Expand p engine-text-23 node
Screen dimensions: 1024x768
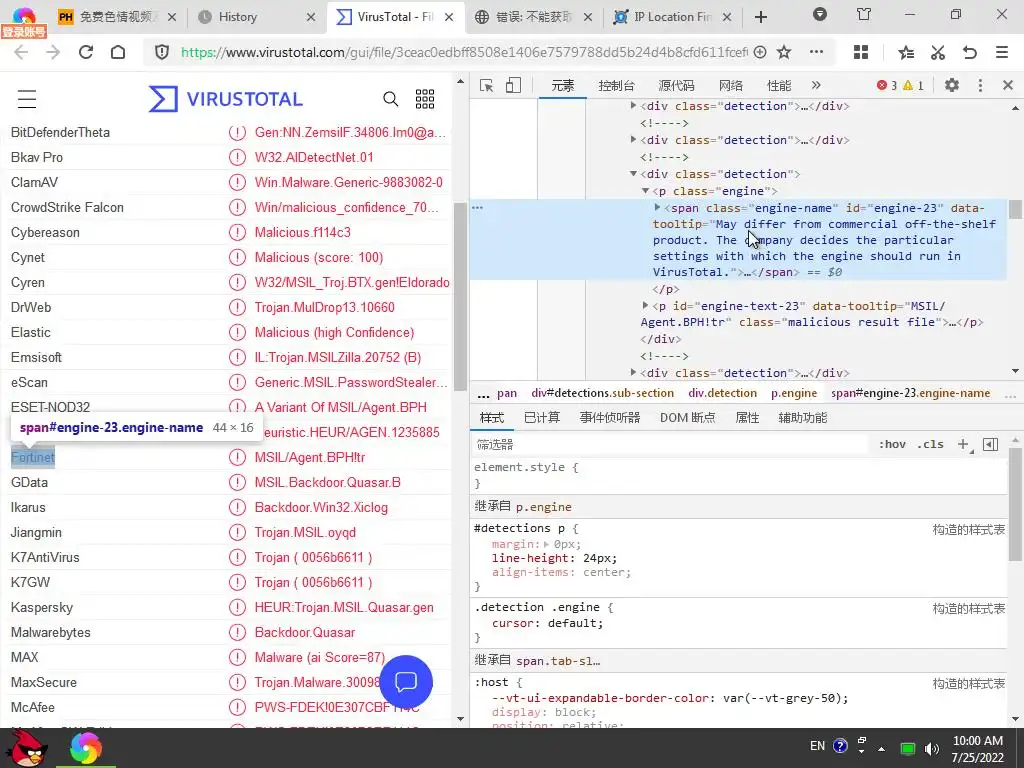click(x=645, y=305)
